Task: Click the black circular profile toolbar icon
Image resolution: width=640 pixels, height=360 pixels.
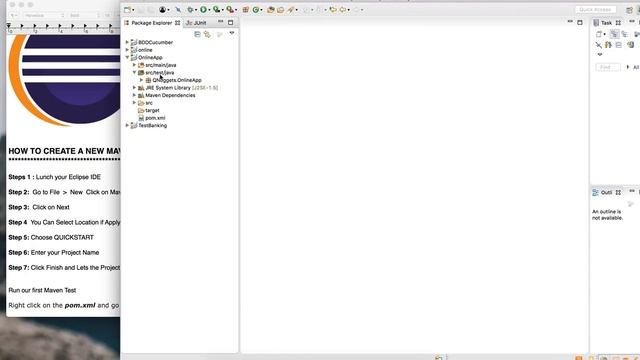Action: [162, 9]
